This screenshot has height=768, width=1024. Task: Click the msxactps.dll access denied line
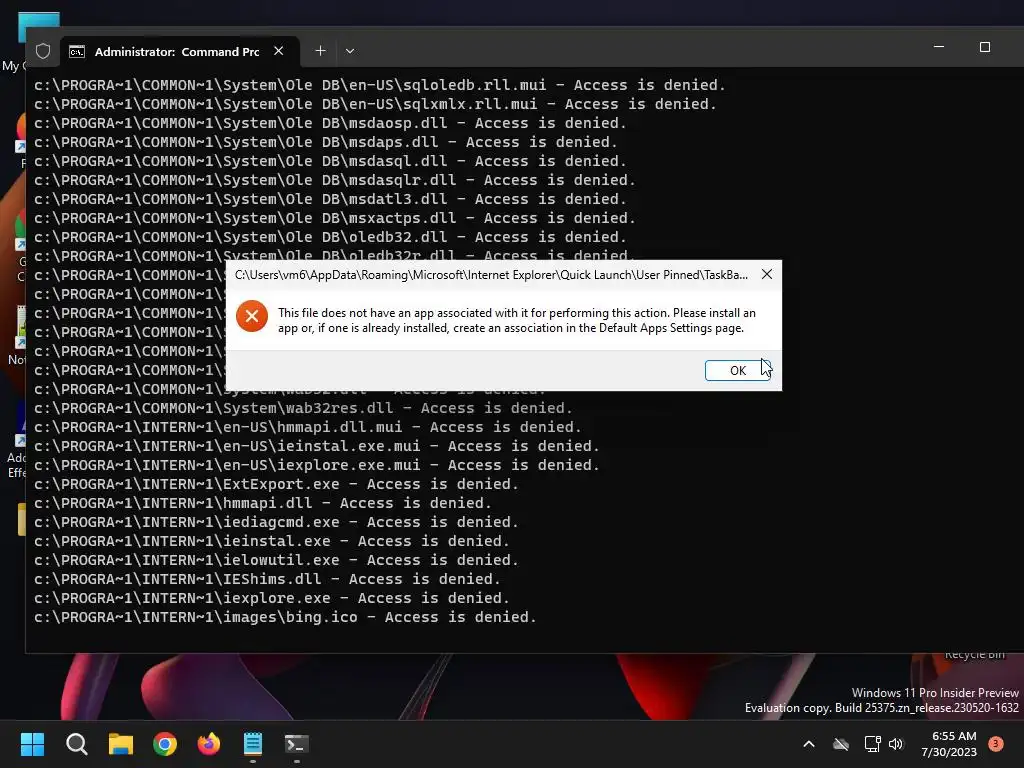(x=334, y=217)
